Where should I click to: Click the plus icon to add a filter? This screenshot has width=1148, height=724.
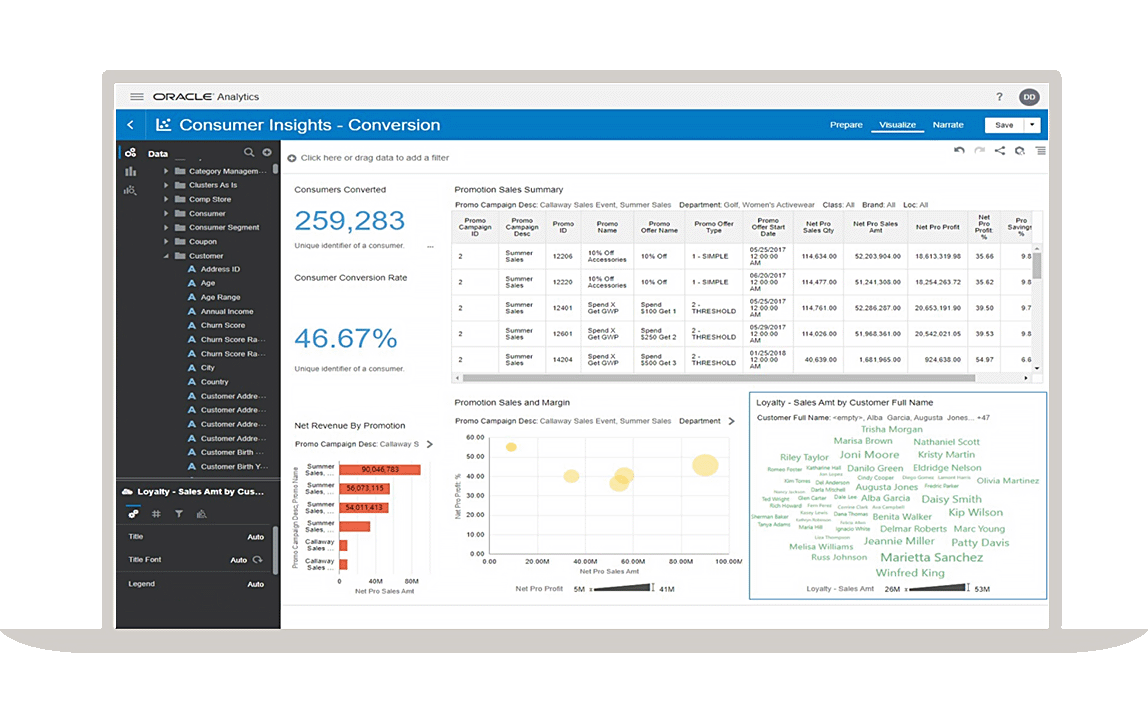pyautogui.click(x=292, y=158)
